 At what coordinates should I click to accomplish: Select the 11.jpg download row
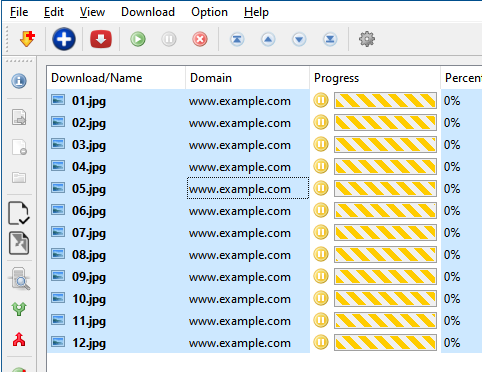point(265,320)
